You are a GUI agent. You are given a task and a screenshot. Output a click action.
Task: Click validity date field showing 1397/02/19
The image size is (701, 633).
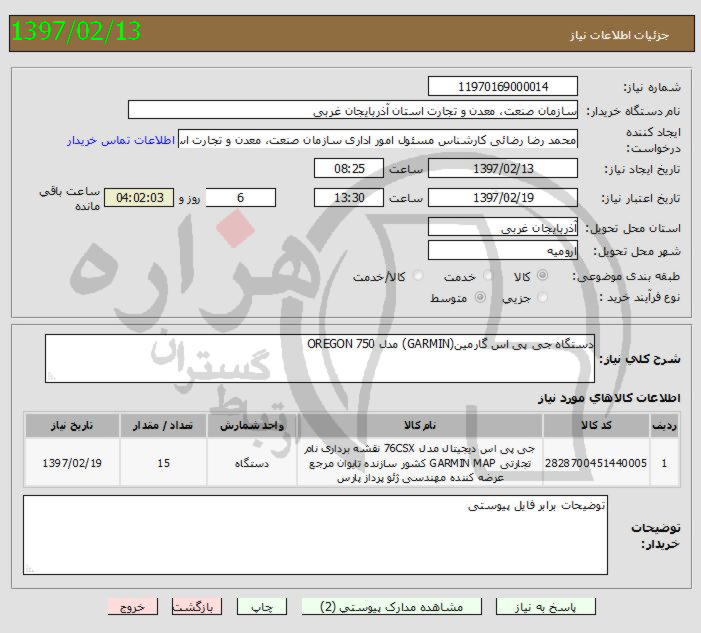tap(503, 198)
